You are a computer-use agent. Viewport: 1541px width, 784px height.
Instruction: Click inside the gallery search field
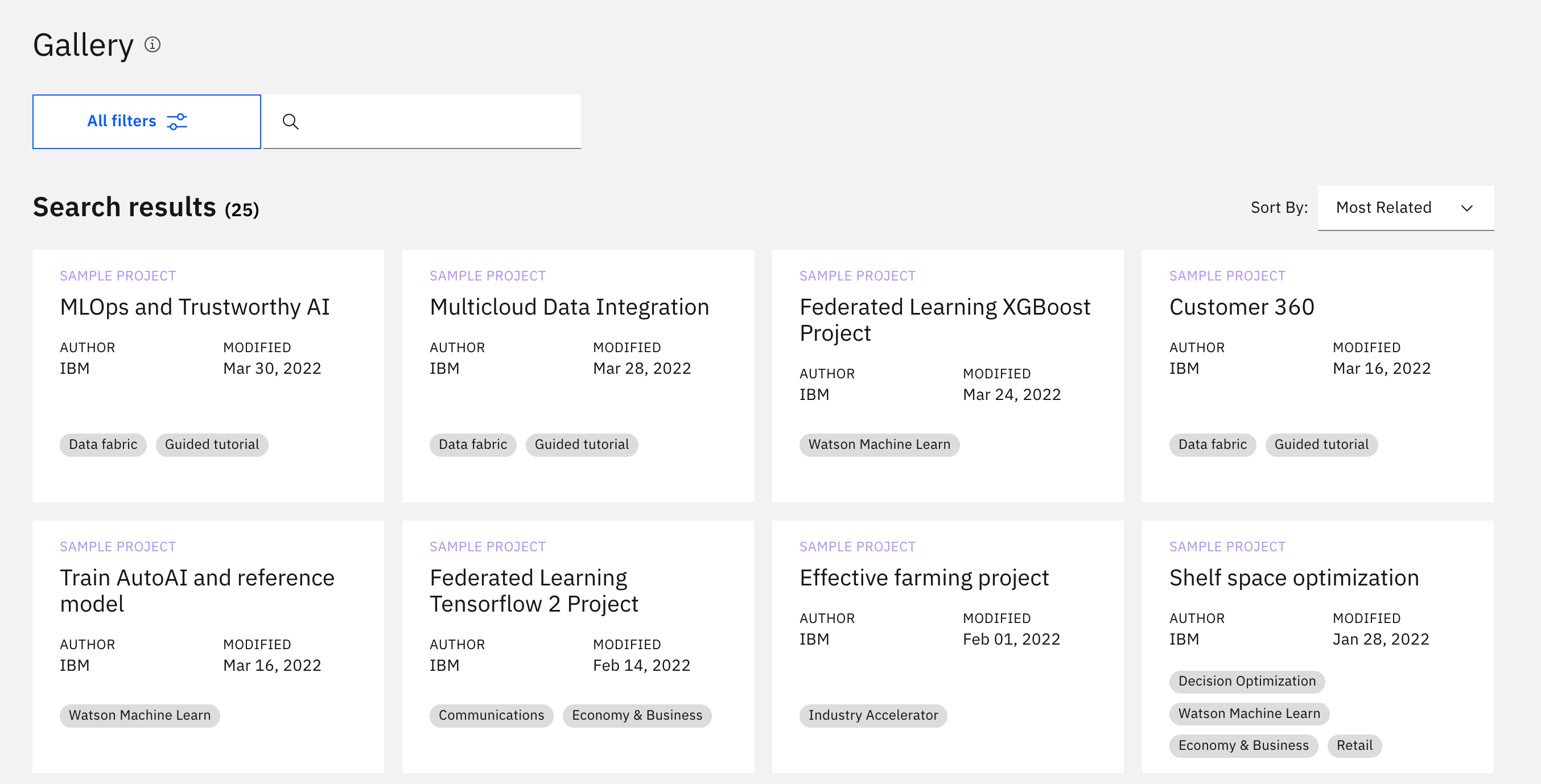pyautogui.click(x=422, y=121)
